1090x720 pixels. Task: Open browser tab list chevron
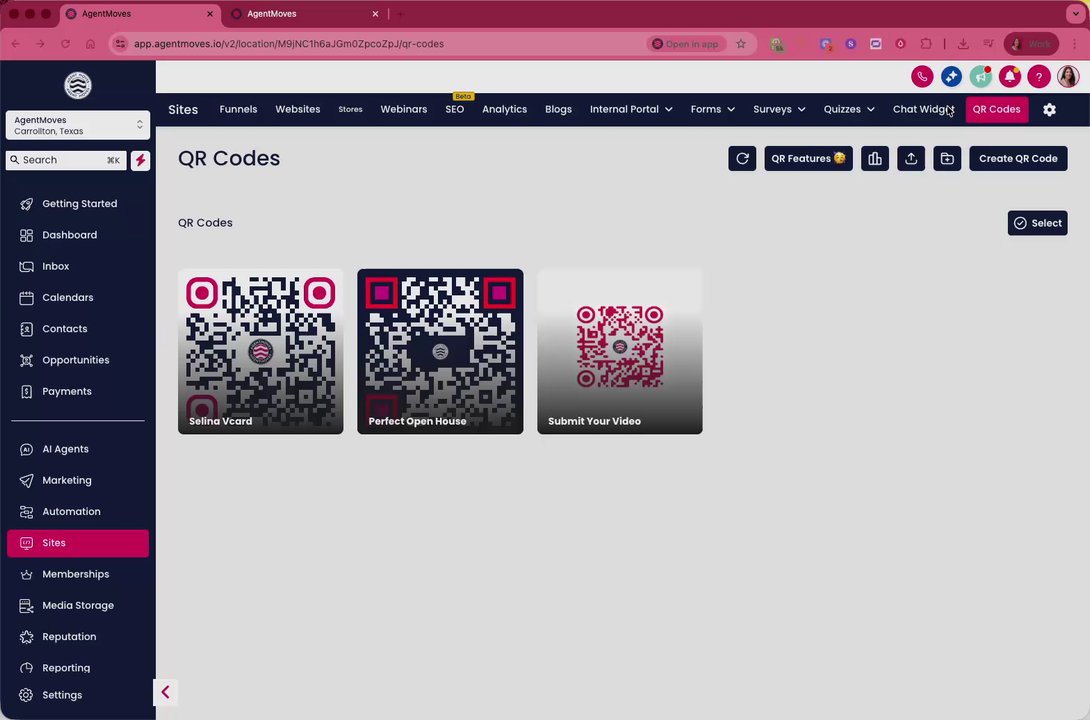(1075, 14)
